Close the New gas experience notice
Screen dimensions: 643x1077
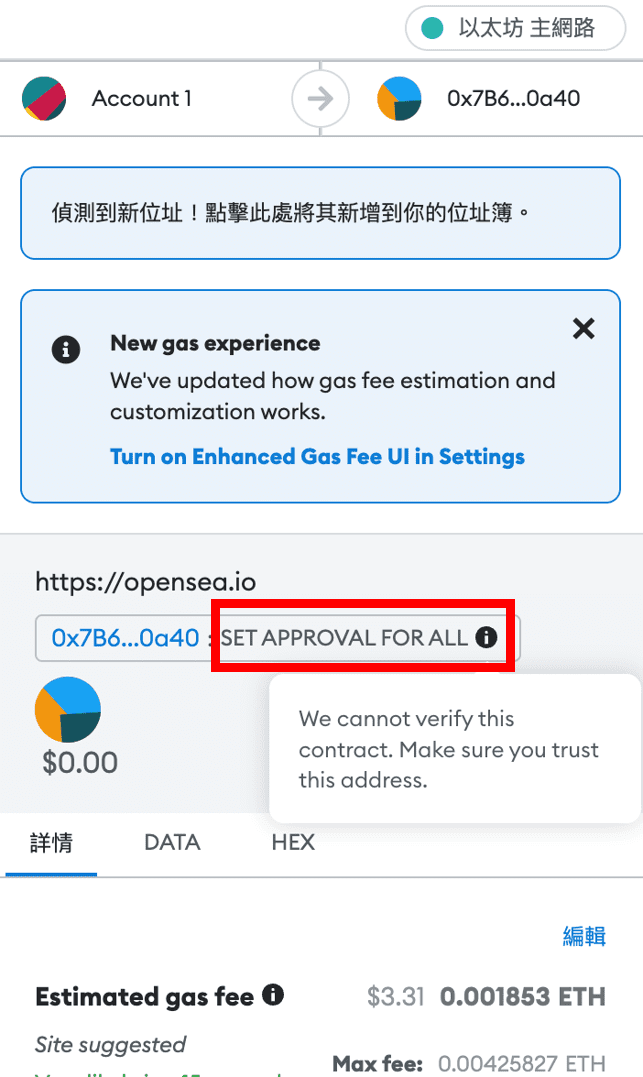coord(584,329)
